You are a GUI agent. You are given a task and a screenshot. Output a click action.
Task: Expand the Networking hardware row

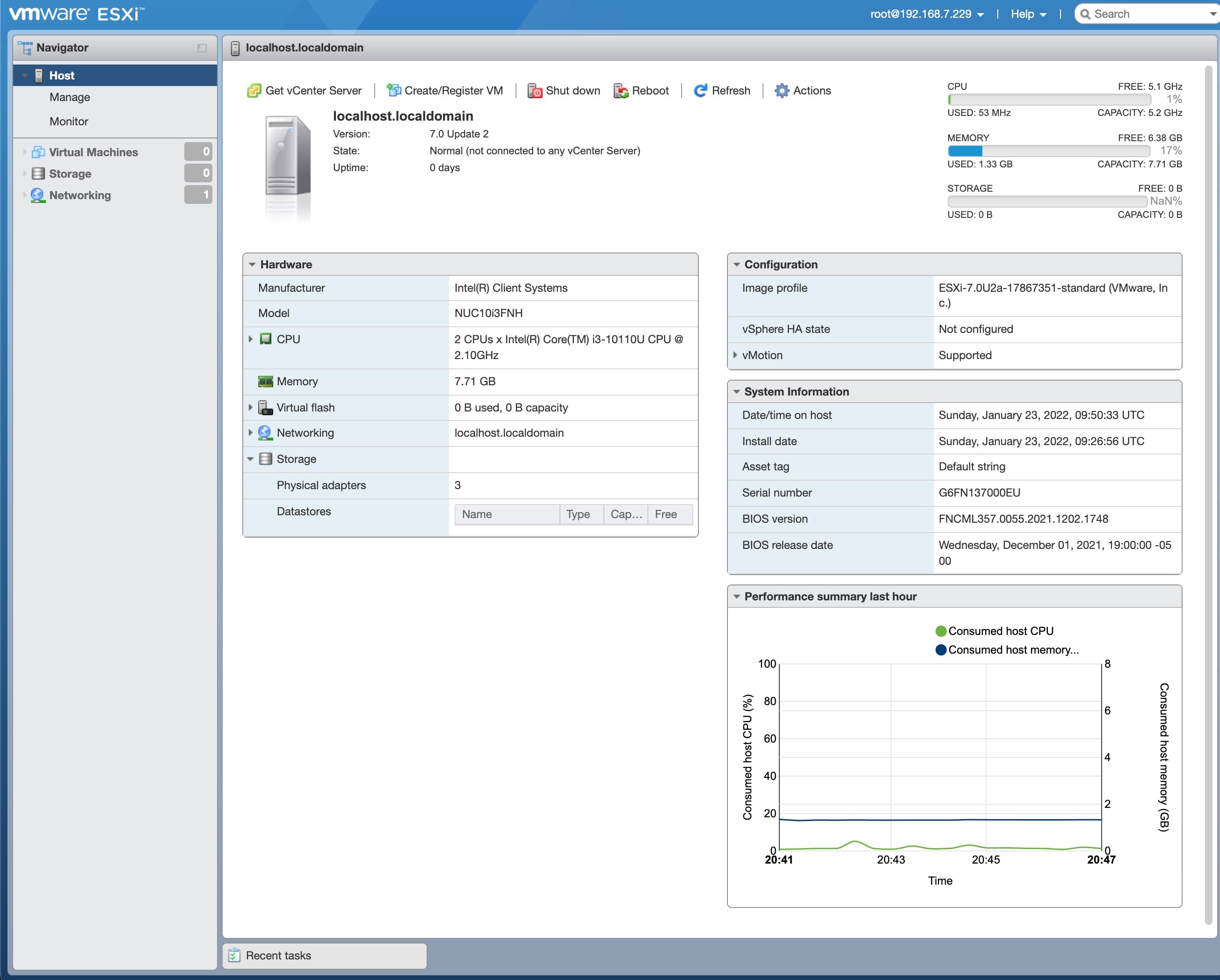pos(251,432)
